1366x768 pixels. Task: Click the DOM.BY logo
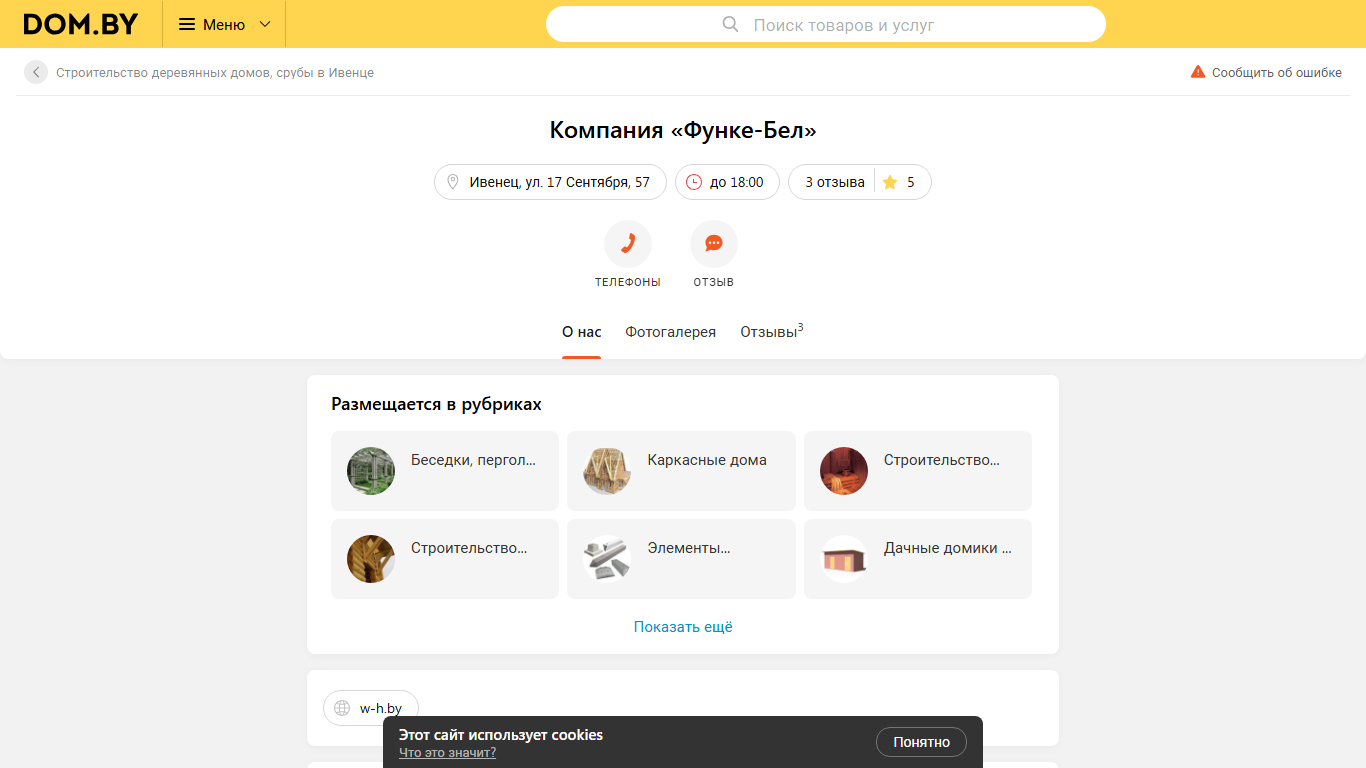(x=81, y=24)
